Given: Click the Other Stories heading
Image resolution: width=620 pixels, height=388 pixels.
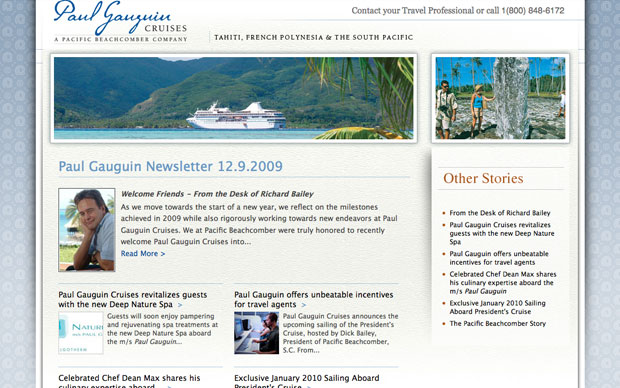Looking at the screenshot, I should click(483, 178).
